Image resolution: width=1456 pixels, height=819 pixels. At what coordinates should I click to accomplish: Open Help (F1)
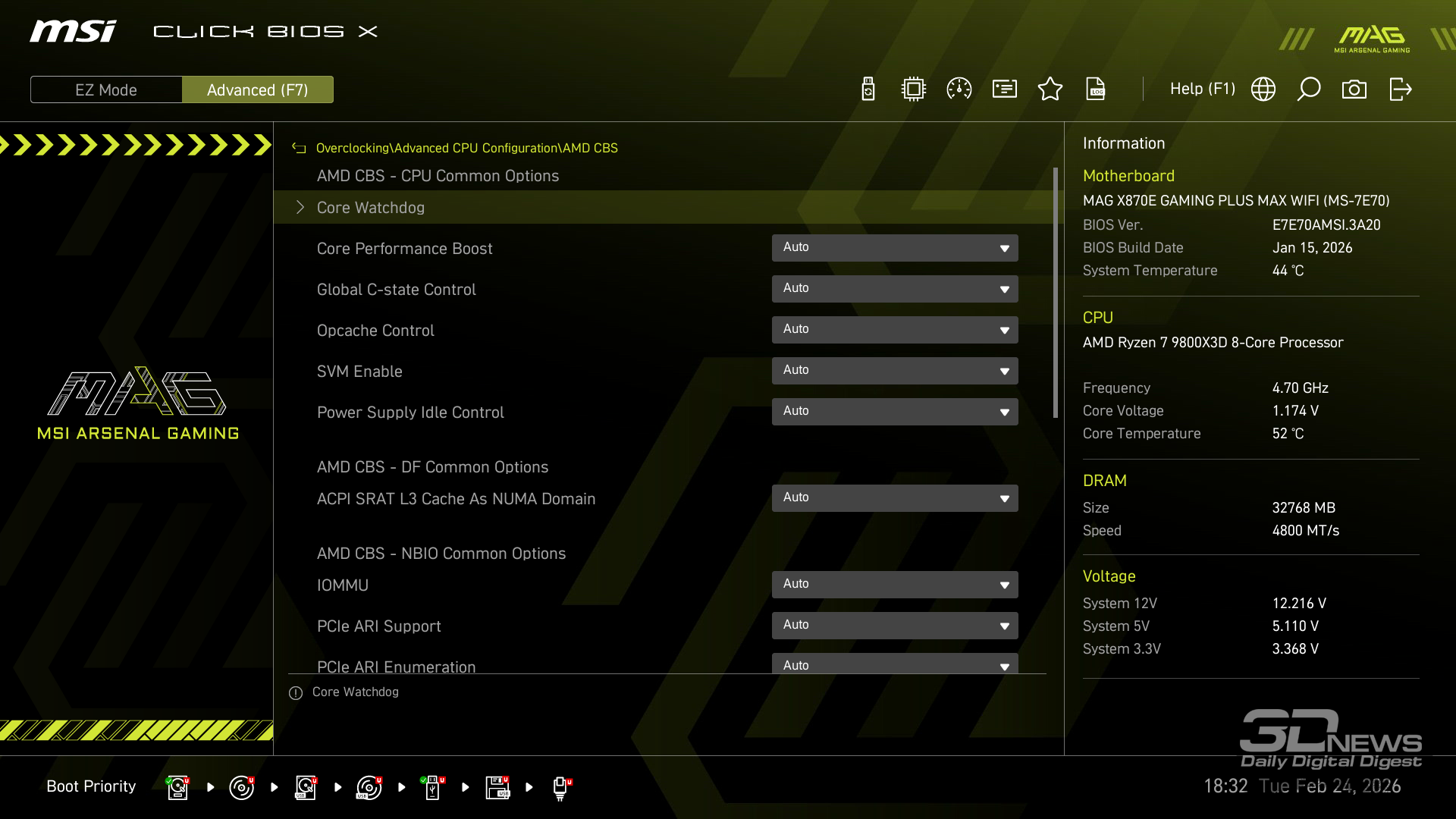click(x=1202, y=89)
